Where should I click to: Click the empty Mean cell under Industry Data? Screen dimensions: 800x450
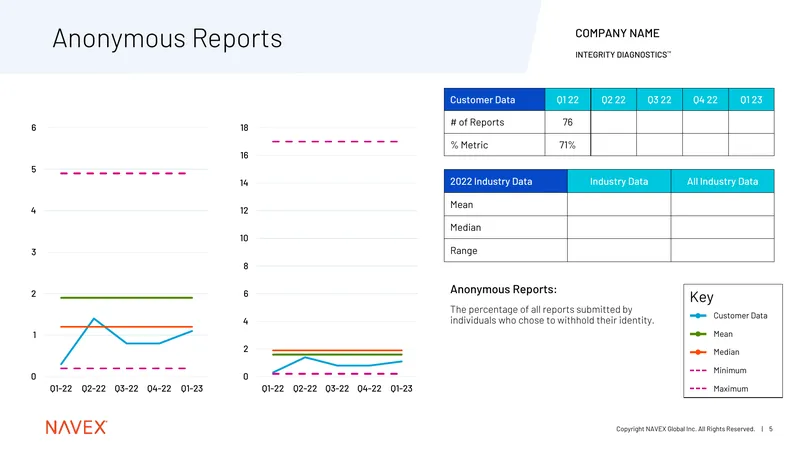[619, 204]
